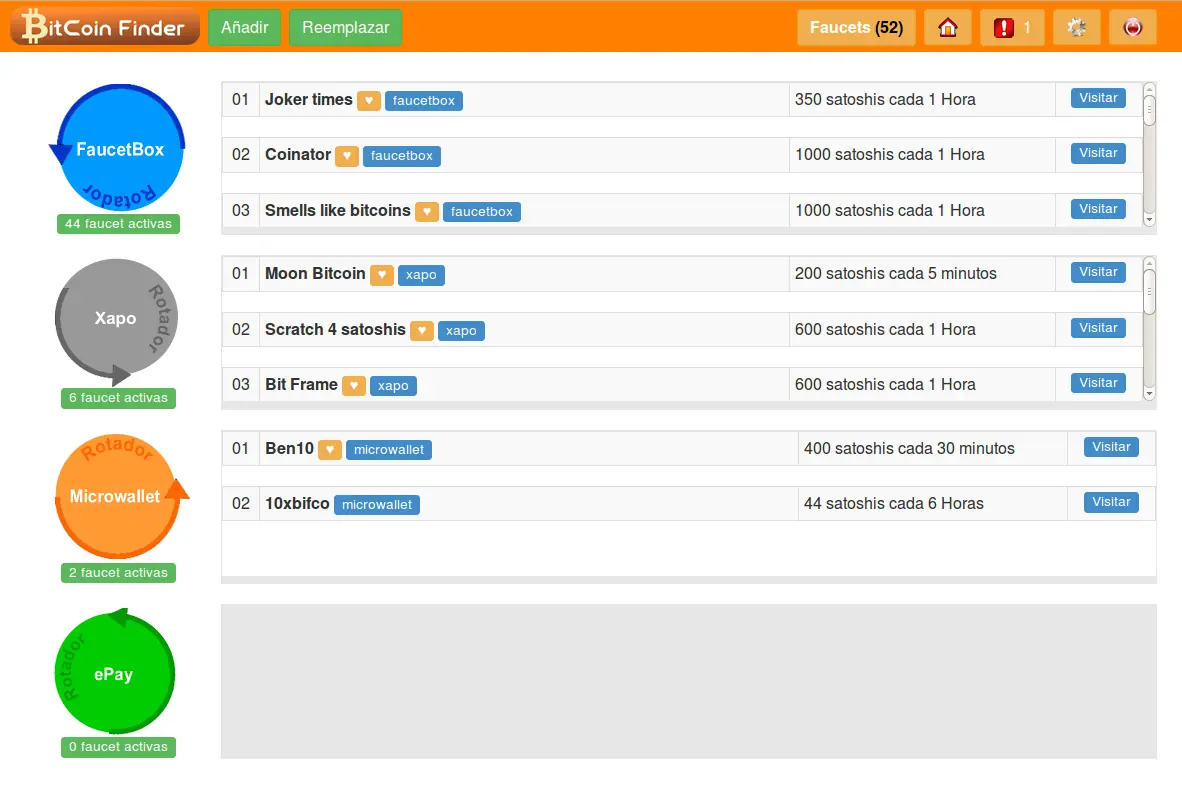Click faucetbox tag on Coinator

[x=402, y=156]
